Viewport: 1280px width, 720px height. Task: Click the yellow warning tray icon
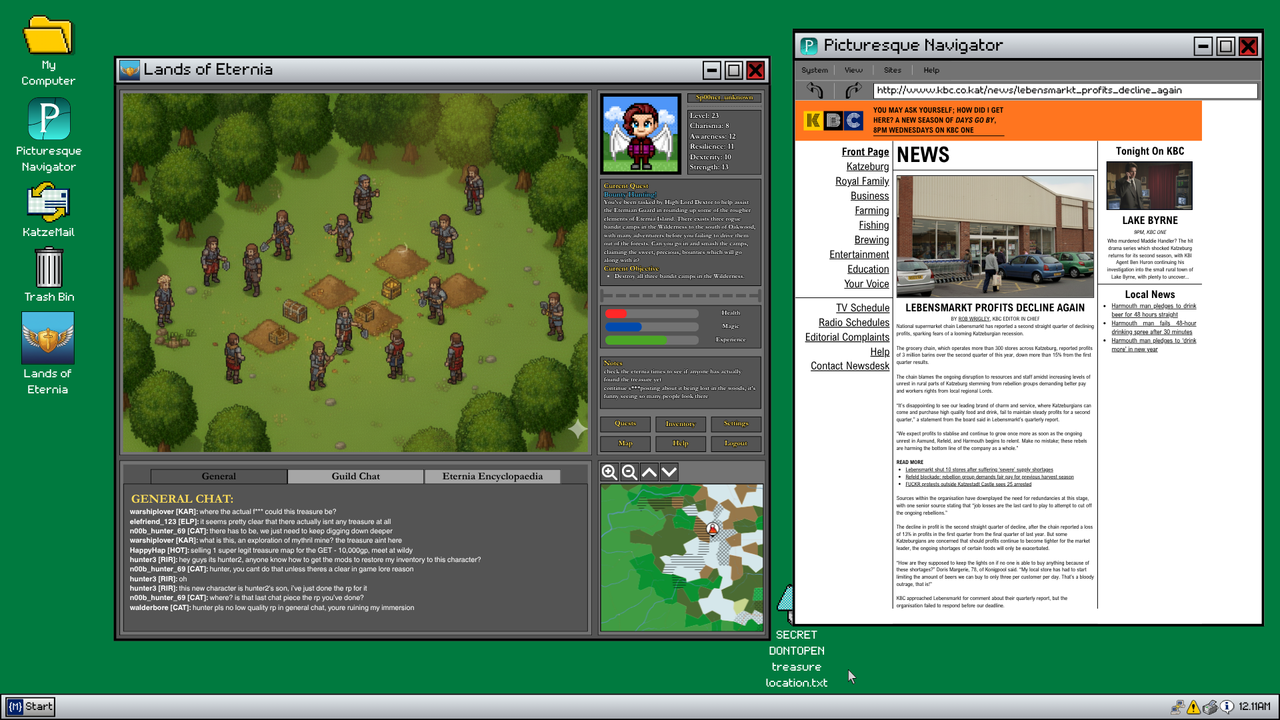point(1193,707)
